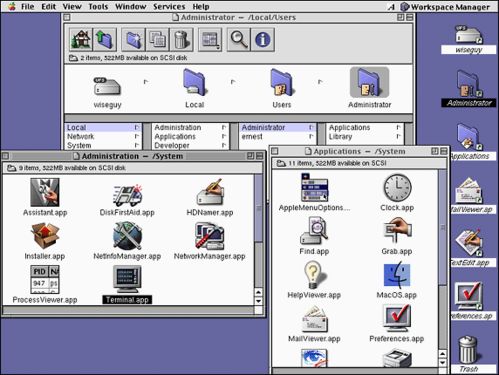
Task: Click the MailViewer icon on desktop shelf
Action: 469,190
